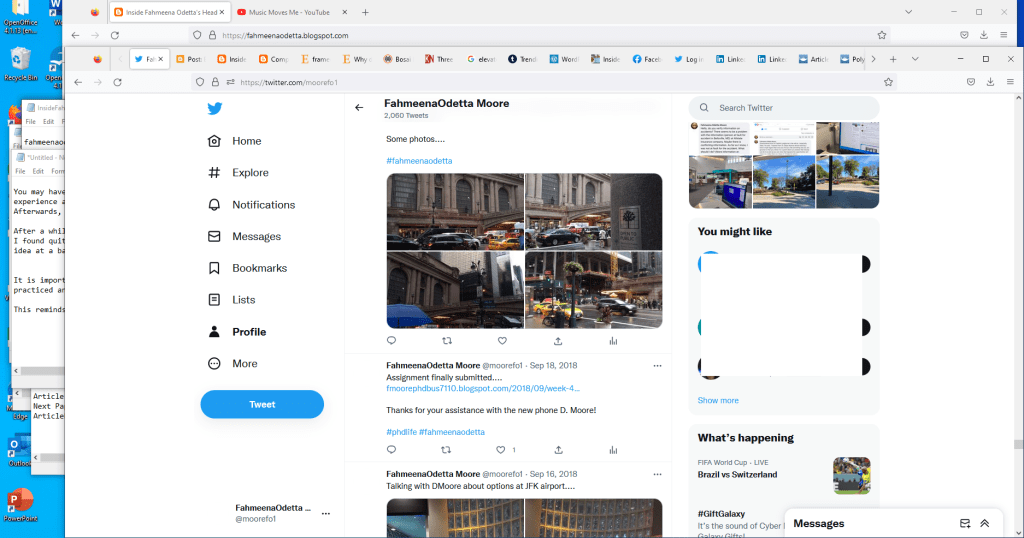Open Explore from the Twitter sidebar
This screenshot has width=1024, height=538.
click(250, 173)
